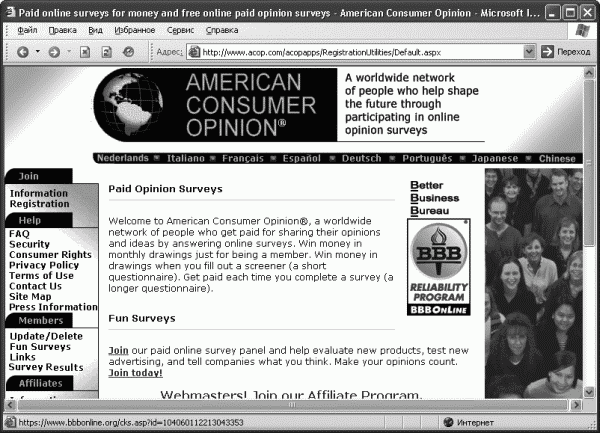The image size is (600, 433).
Task: Open the Избранное menu
Action: tap(135, 30)
